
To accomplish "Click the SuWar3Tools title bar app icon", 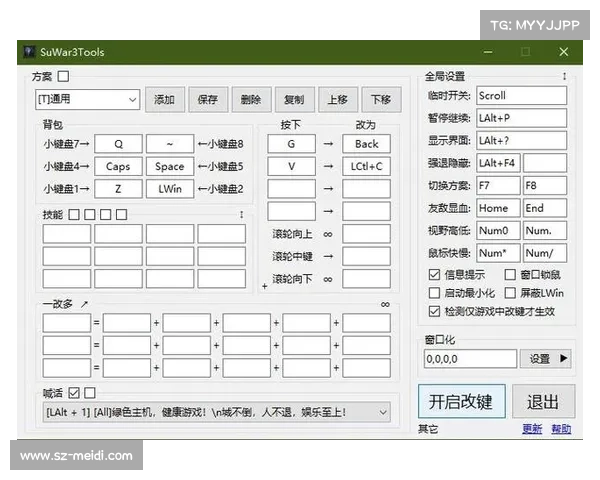I will pyautogui.click(x=29, y=52).
